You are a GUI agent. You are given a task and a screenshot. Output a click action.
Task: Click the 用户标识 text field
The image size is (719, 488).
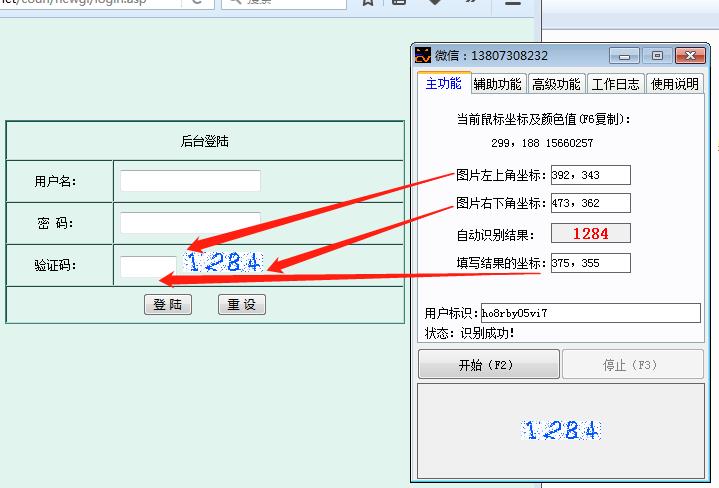coord(590,313)
